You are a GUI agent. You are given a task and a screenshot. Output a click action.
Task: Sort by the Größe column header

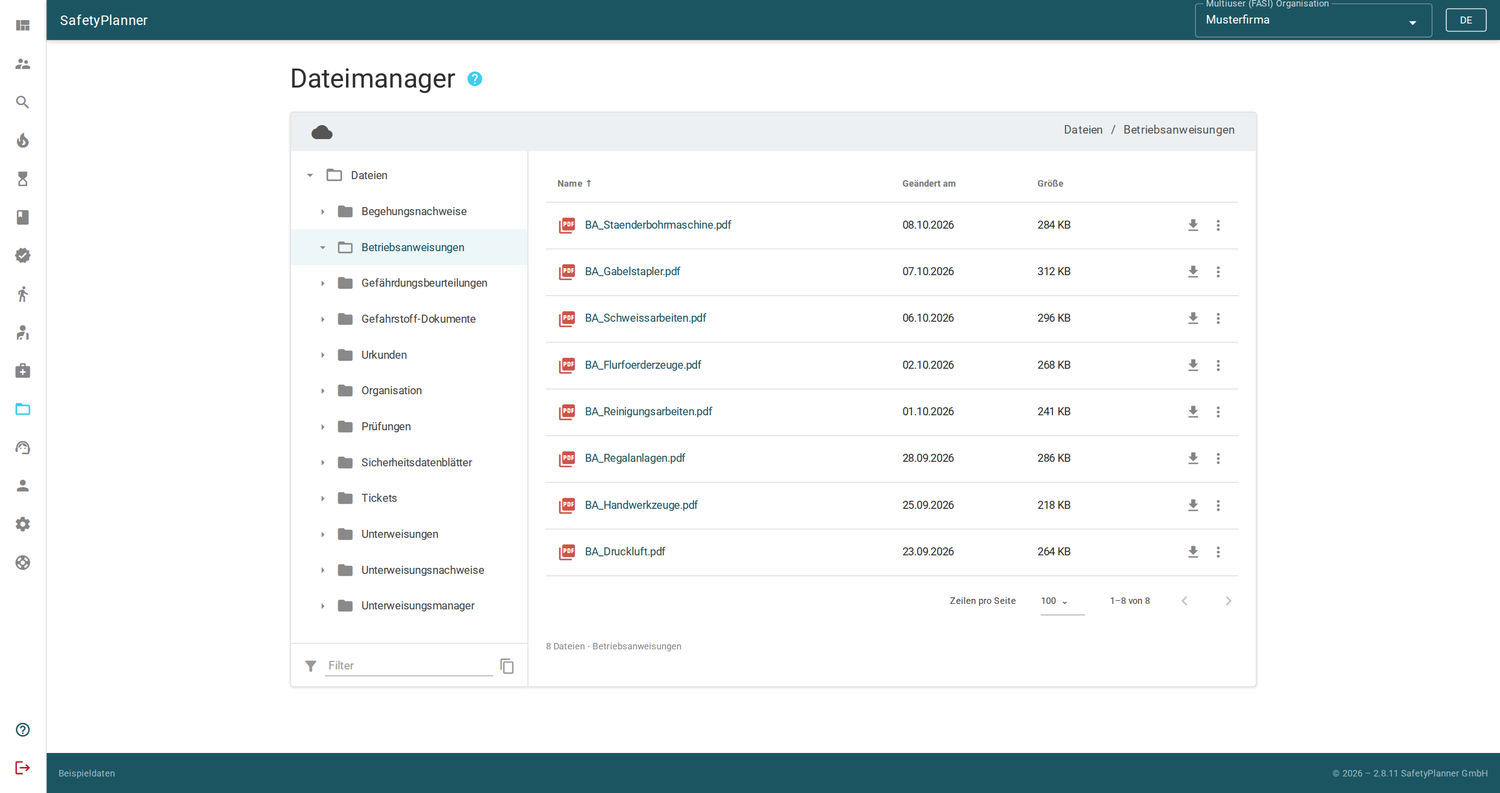click(x=1050, y=183)
